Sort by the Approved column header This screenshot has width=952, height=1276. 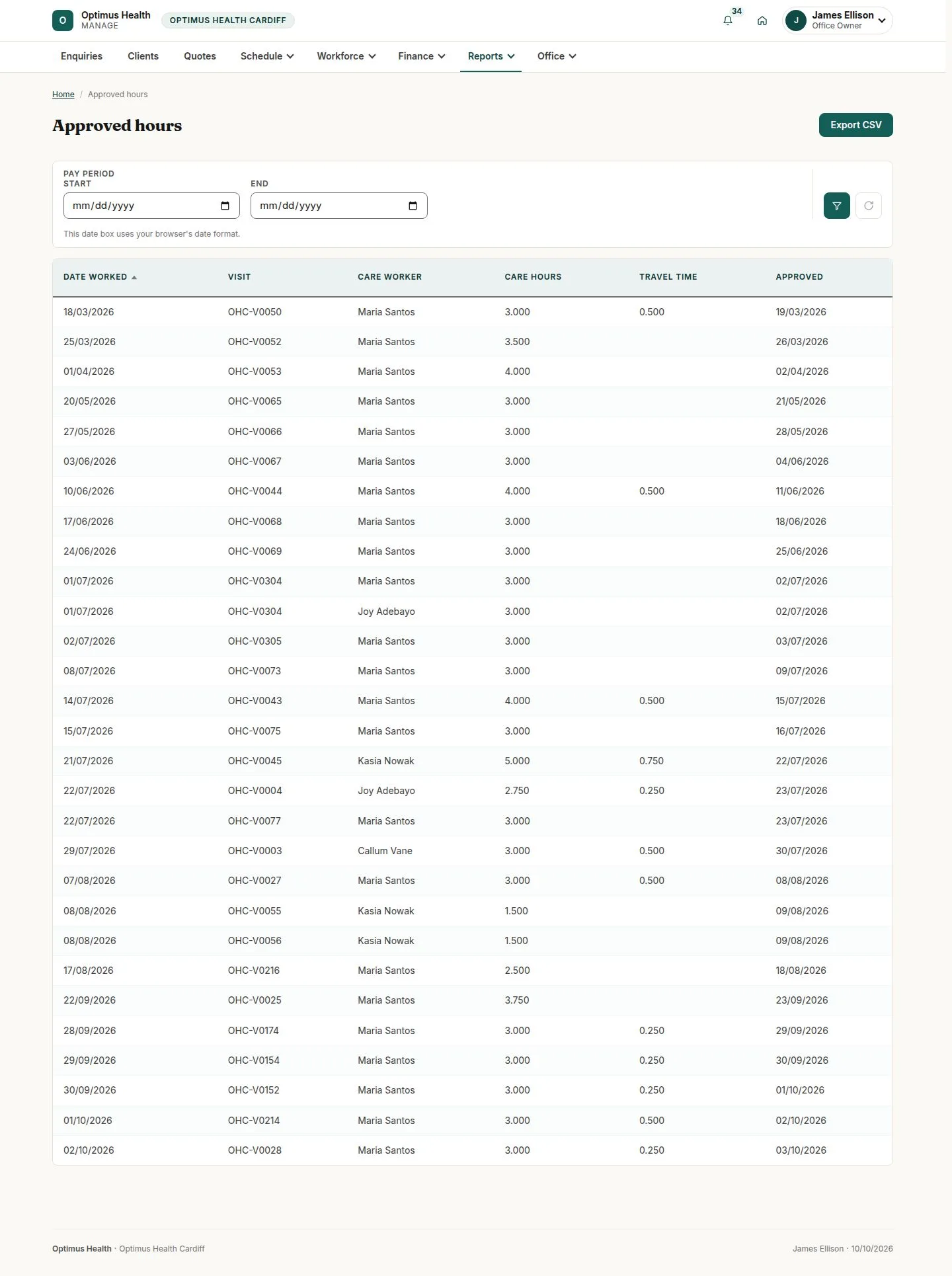click(x=799, y=277)
